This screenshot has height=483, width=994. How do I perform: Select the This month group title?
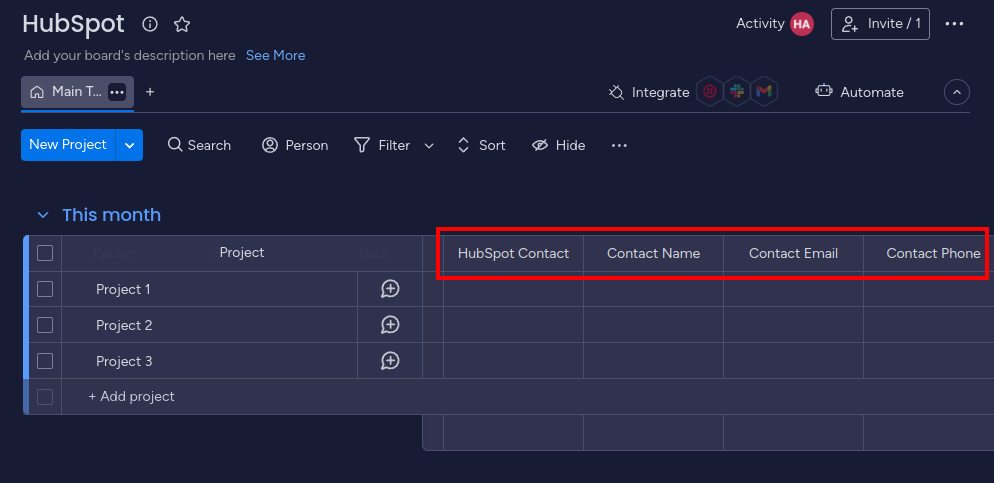pos(112,215)
